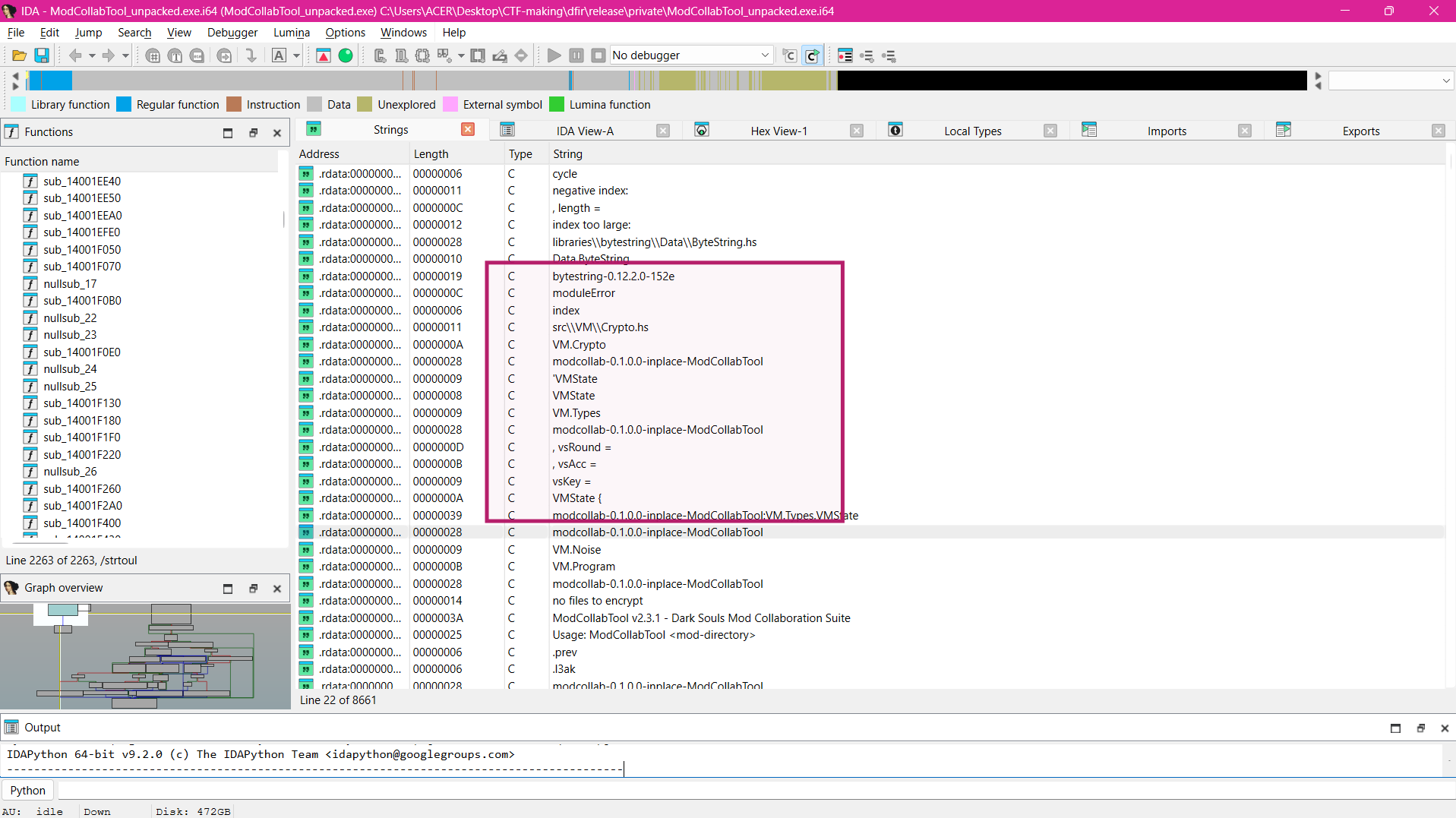Click the Library function color swatch
This screenshot has height=818, width=1456.
pos(18,105)
